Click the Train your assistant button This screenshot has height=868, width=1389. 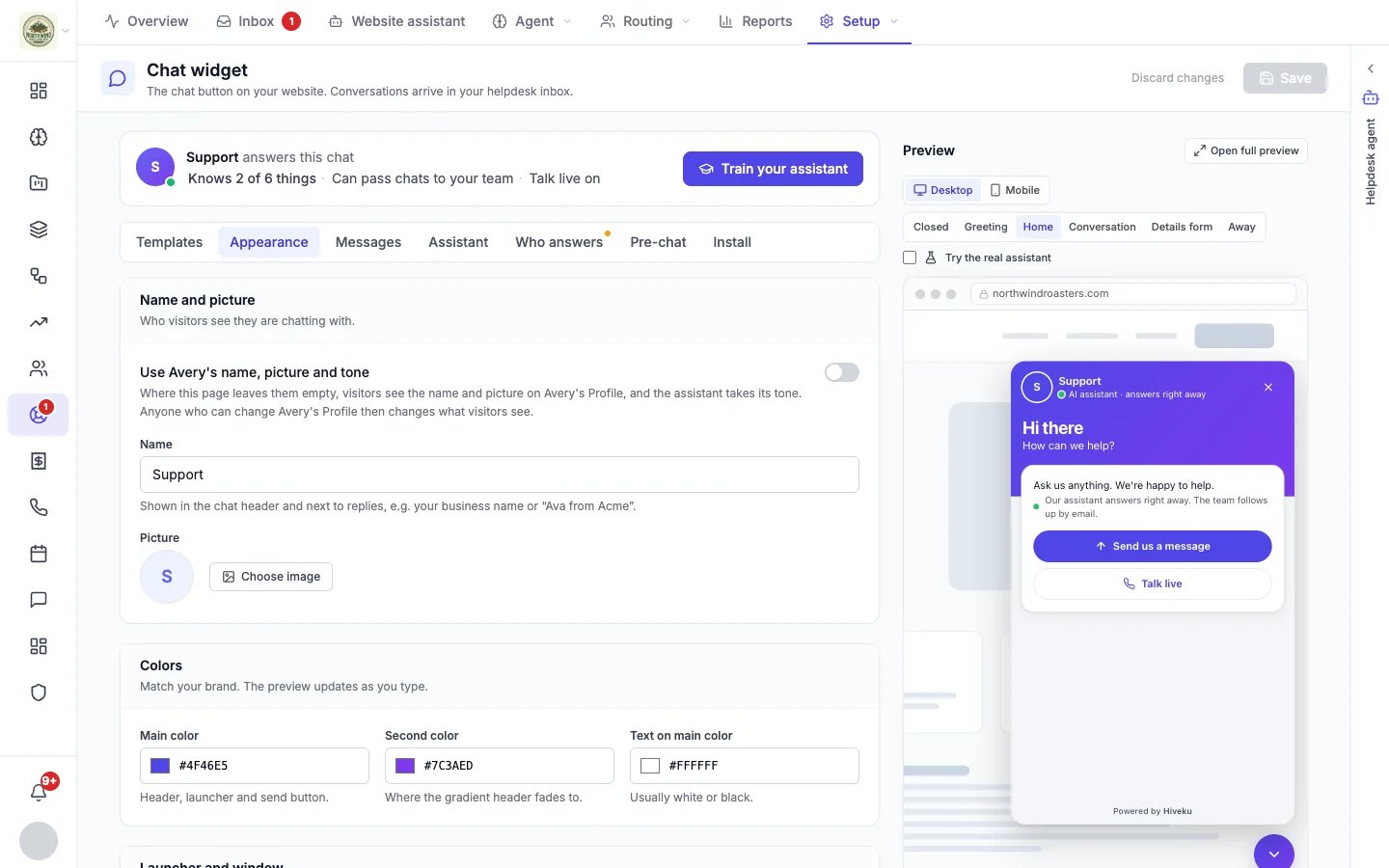(x=773, y=169)
